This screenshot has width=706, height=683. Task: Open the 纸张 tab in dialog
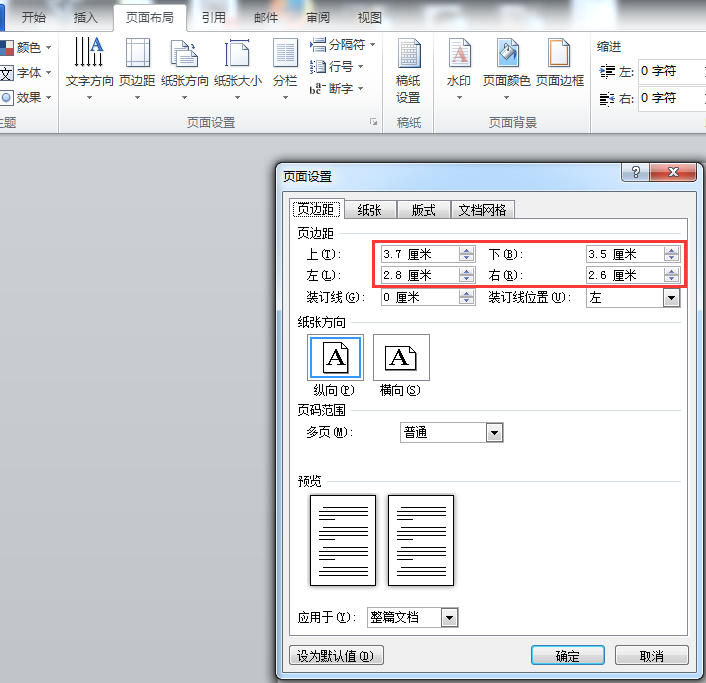(x=370, y=210)
